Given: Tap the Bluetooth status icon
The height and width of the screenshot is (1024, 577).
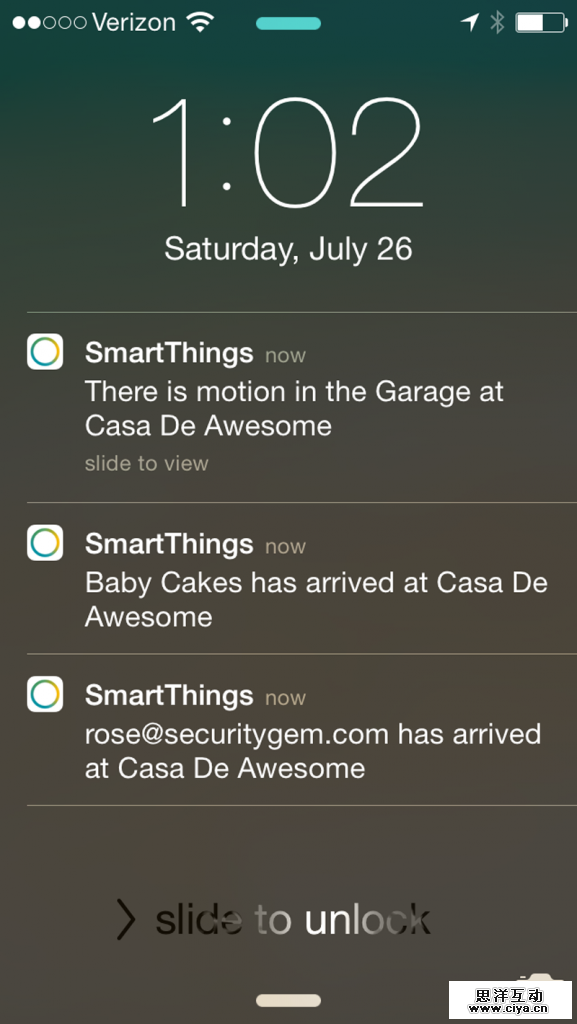Looking at the screenshot, I should [497, 23].
